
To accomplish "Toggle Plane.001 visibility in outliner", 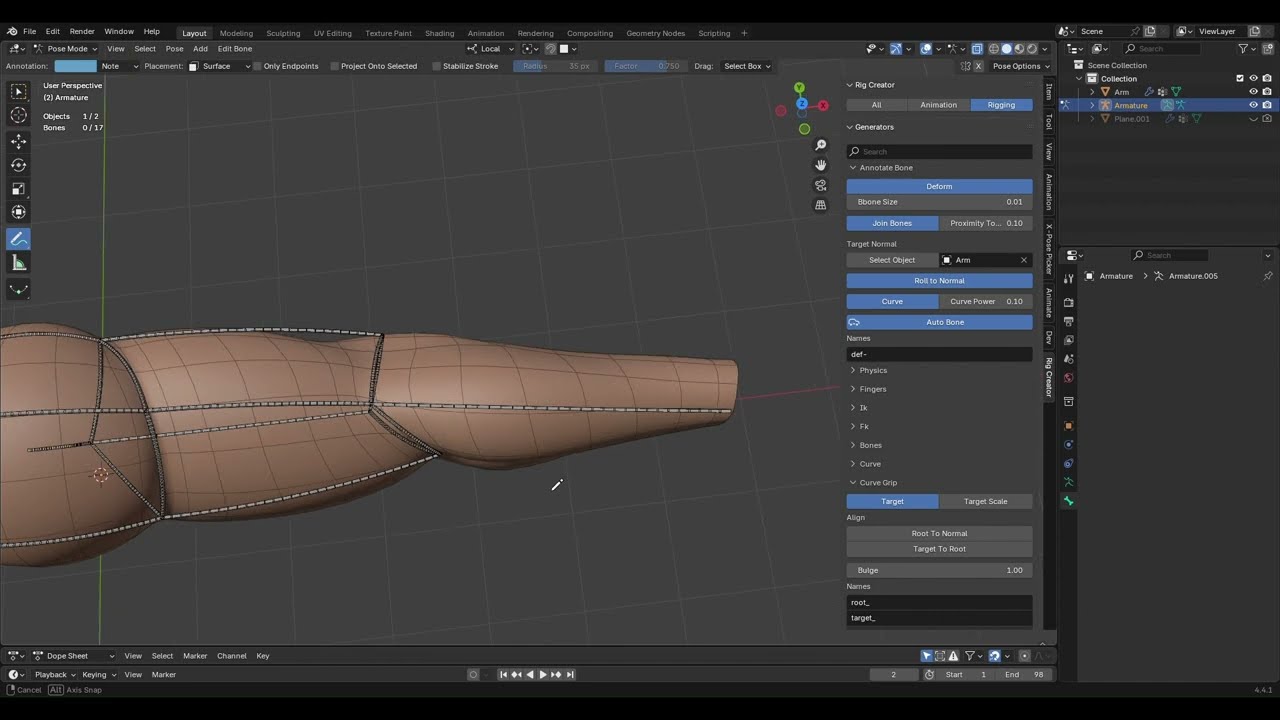I will (x=1253, y=118).
